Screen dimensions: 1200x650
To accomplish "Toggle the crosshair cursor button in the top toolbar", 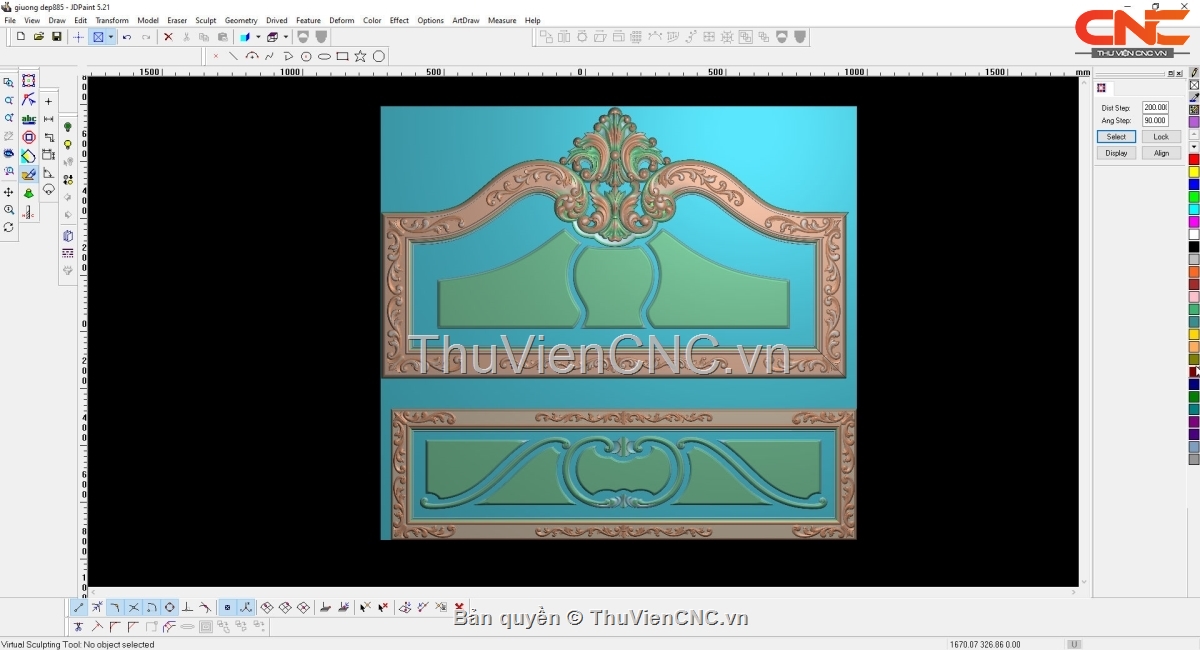I will click(78, 37).
